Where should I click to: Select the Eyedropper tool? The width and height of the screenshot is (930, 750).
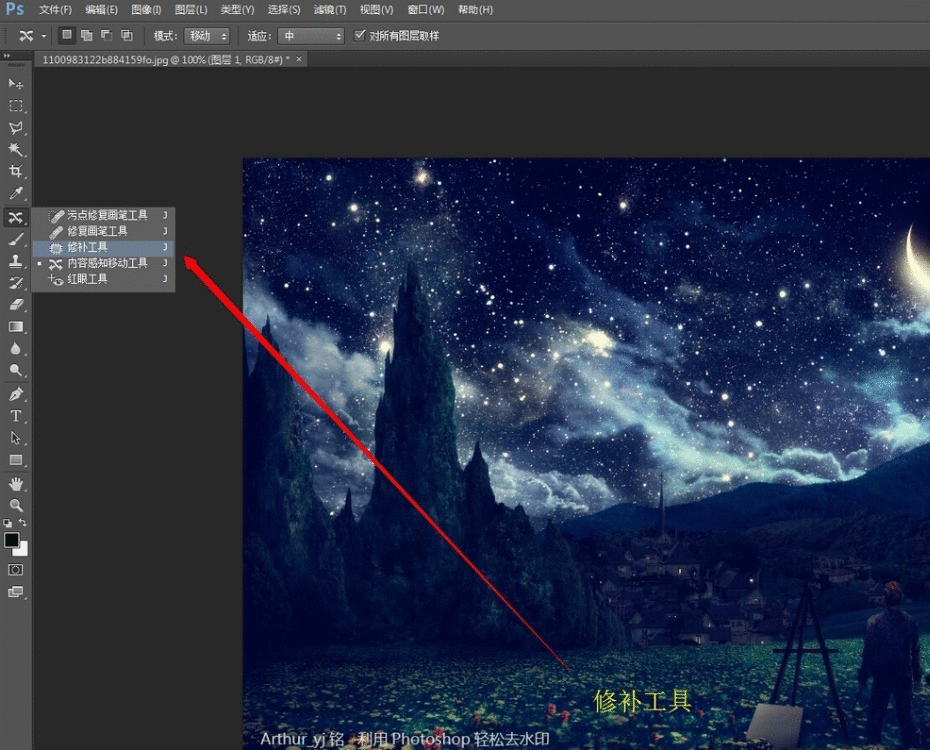[16, 194]
